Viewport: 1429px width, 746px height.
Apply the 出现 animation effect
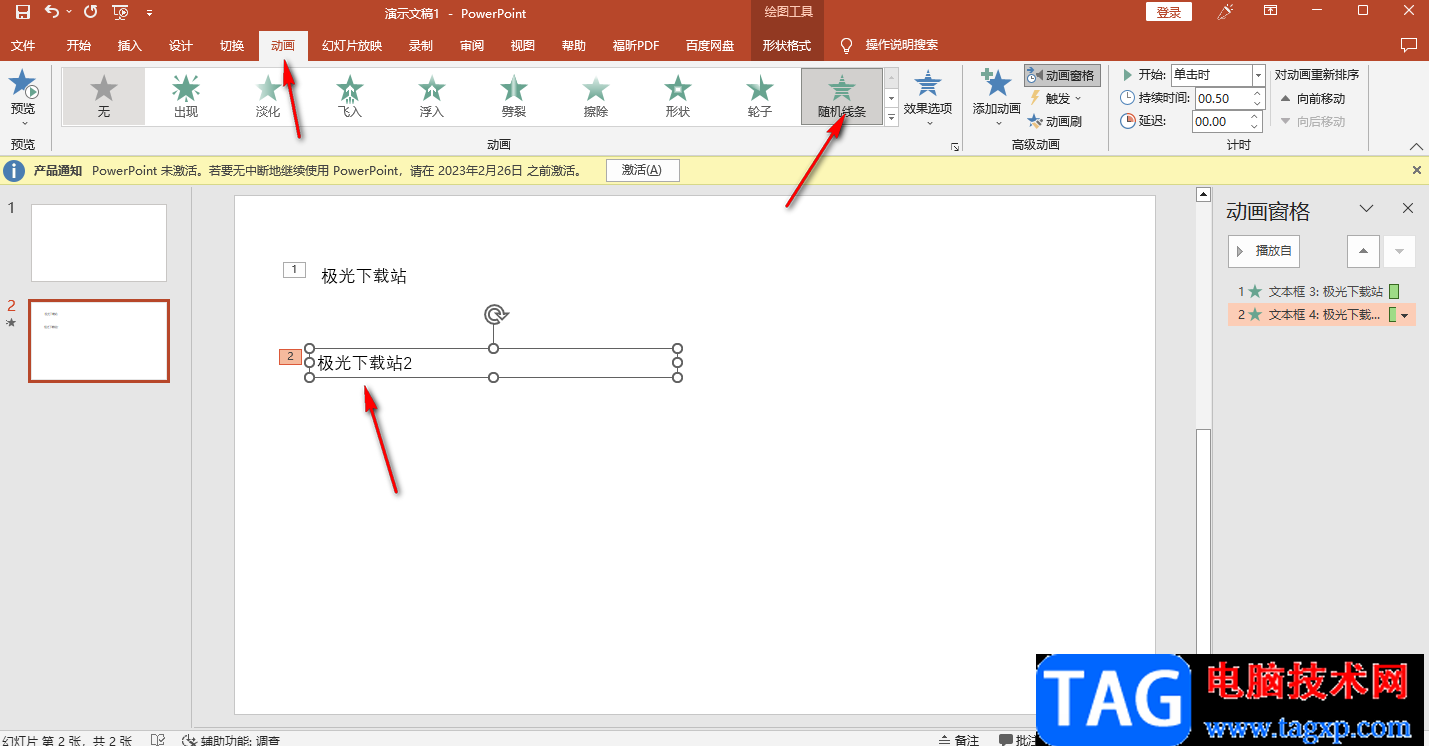[x=186, y=97]
